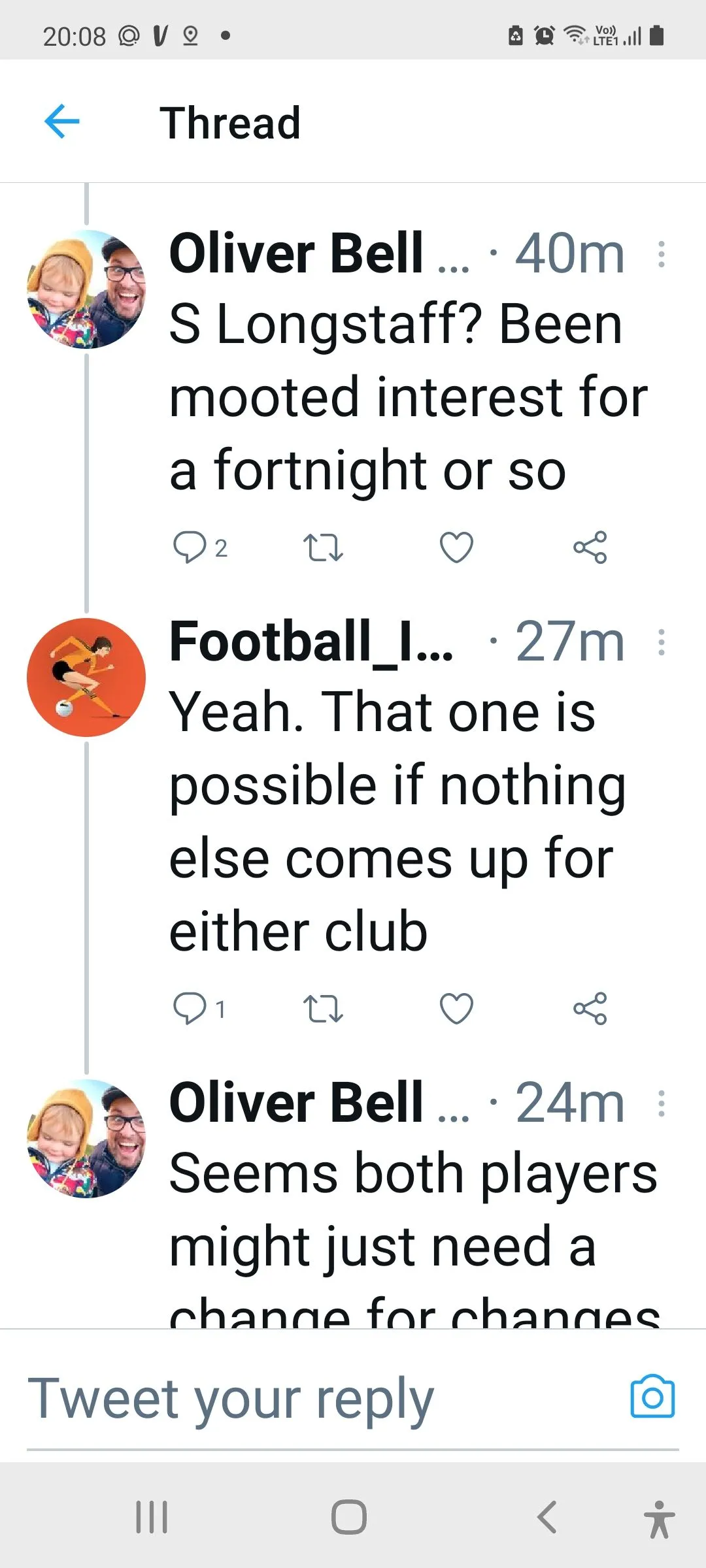Screen dimensions: 706x1568
Task: Attach a photo with the camera icon
Action: (x=652, y=1397)
